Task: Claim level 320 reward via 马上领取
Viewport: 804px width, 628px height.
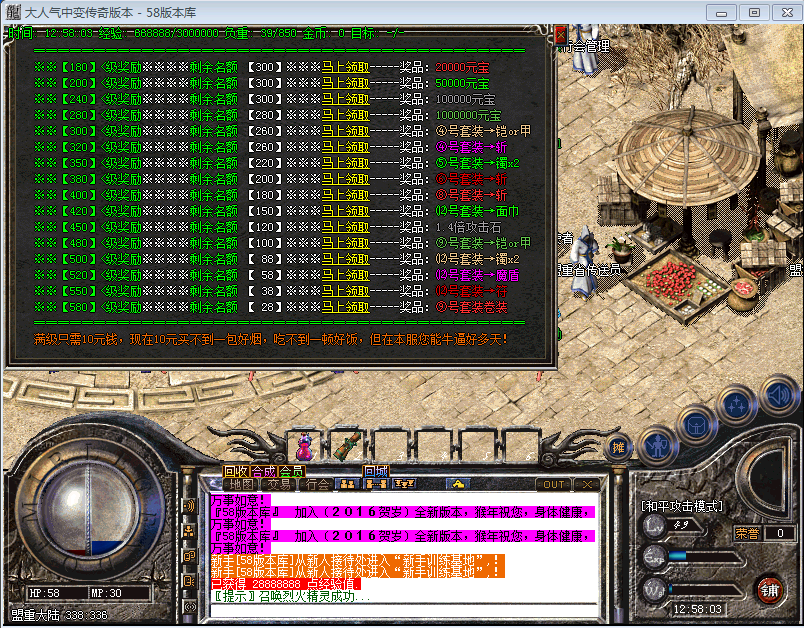Action: (x=346, y=147)
